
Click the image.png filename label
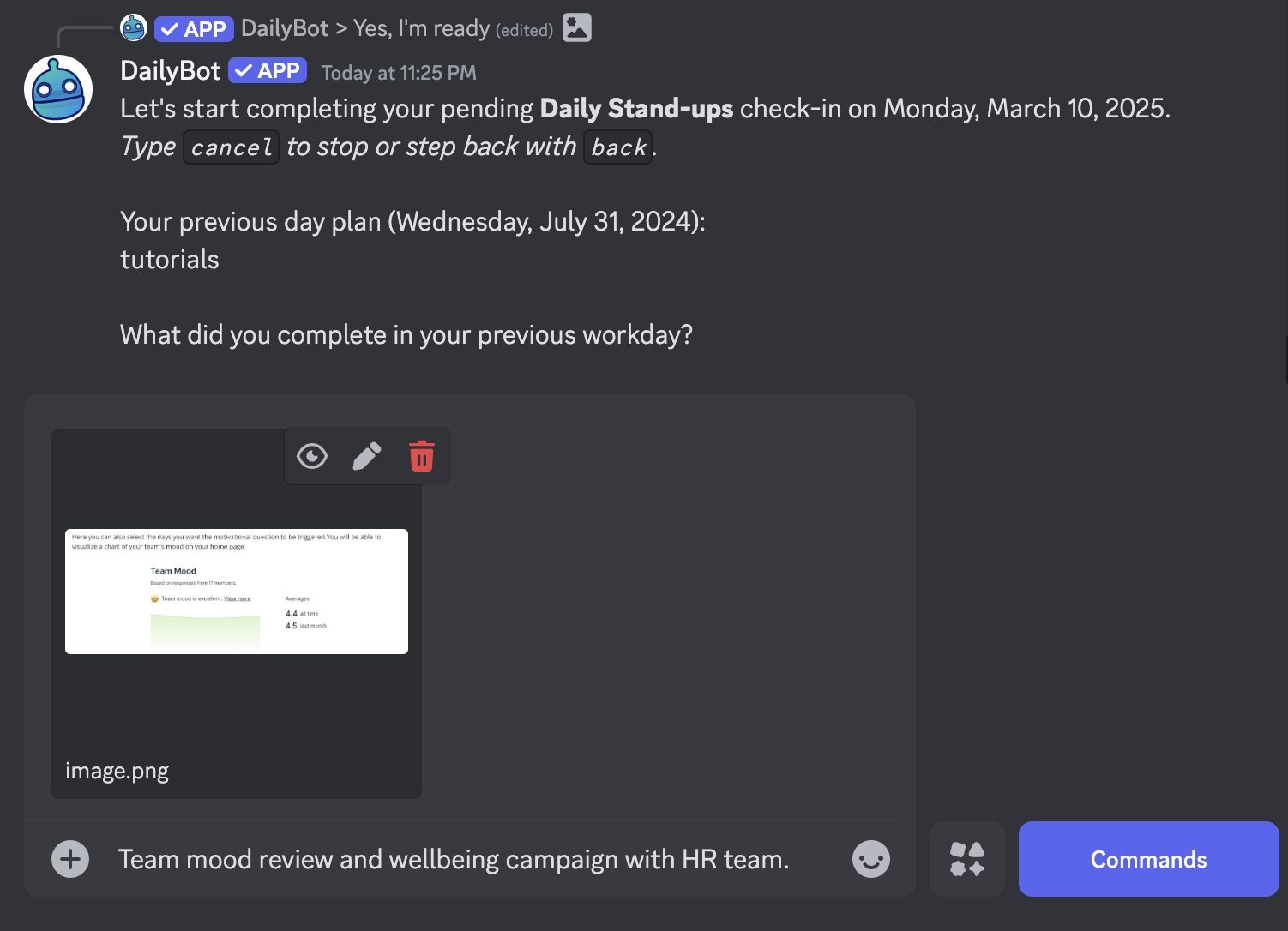(117, 771)
